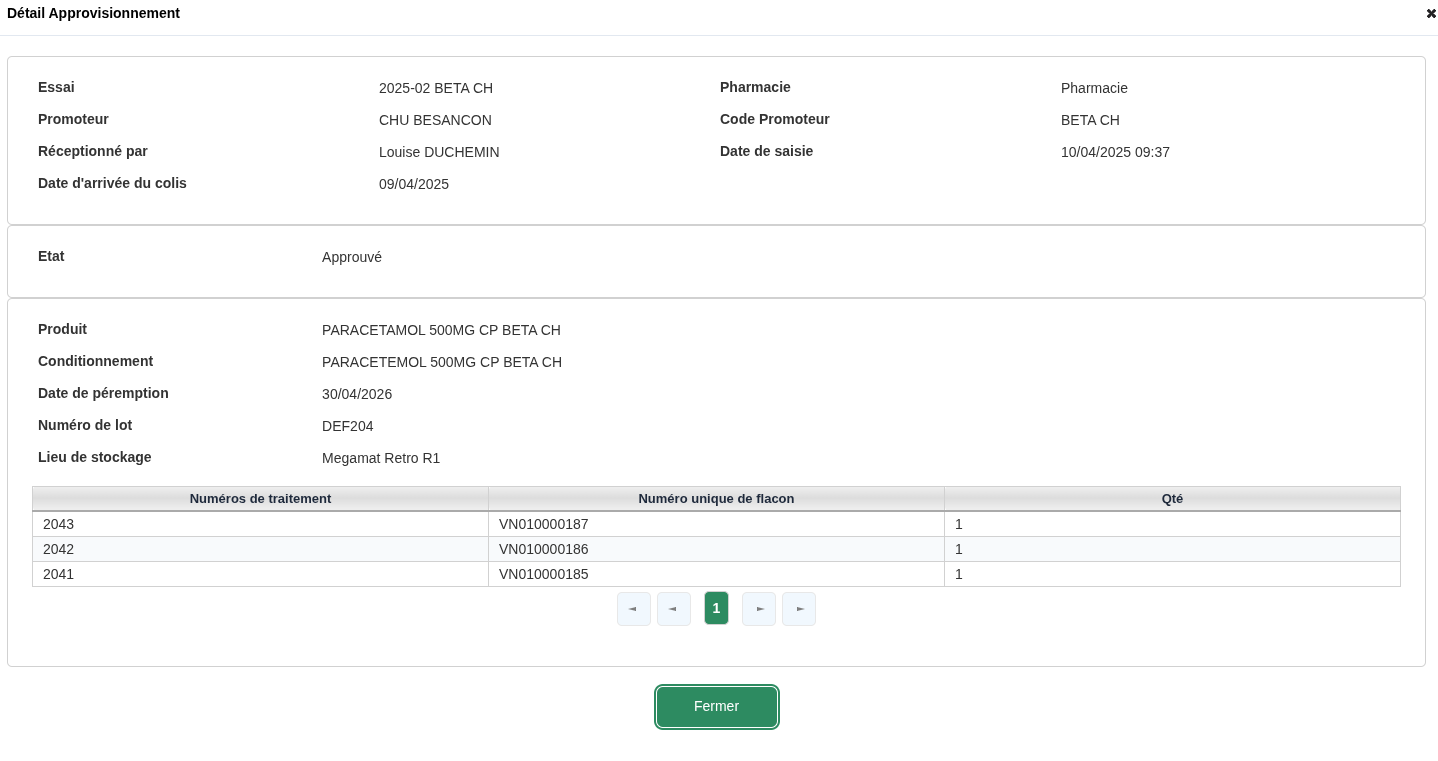This screenshot has width=1438, height=761.
Task: Click the Numéros de traitement column header
Action: 260,499
